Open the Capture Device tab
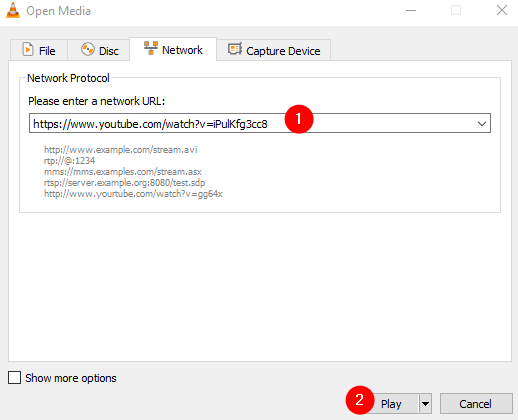 tap(274, 50)
